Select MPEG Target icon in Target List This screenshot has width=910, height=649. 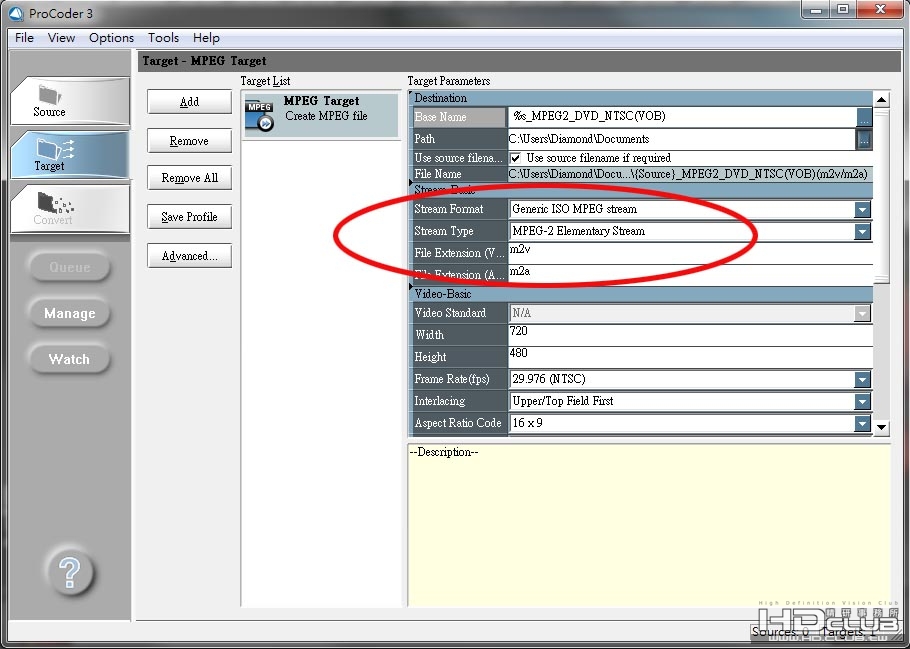[259, 116]
